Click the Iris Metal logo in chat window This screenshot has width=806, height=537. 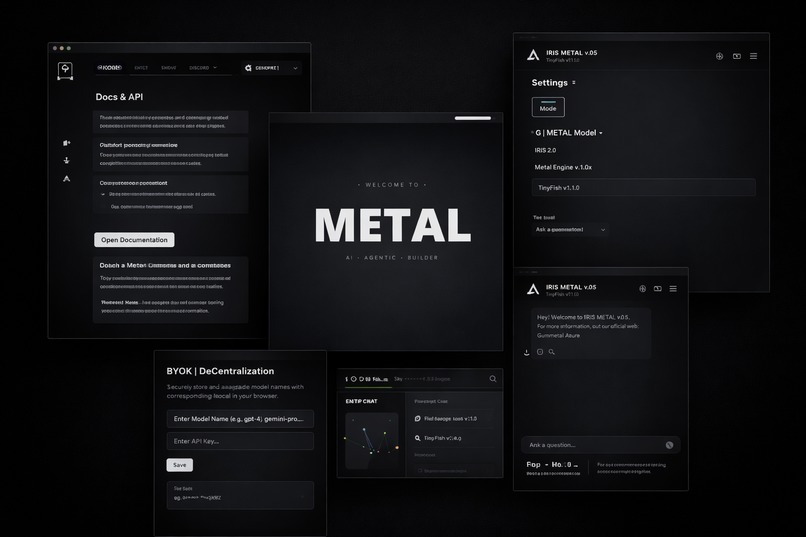click(533, 289)
